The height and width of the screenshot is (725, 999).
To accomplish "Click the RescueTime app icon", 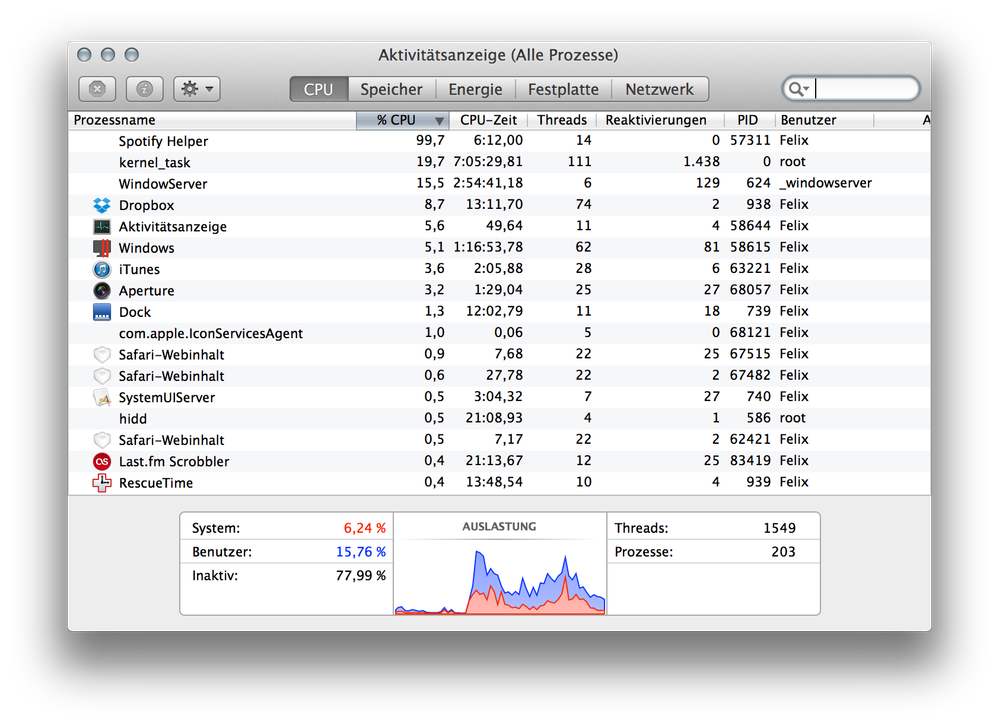I will click(102, 483).
